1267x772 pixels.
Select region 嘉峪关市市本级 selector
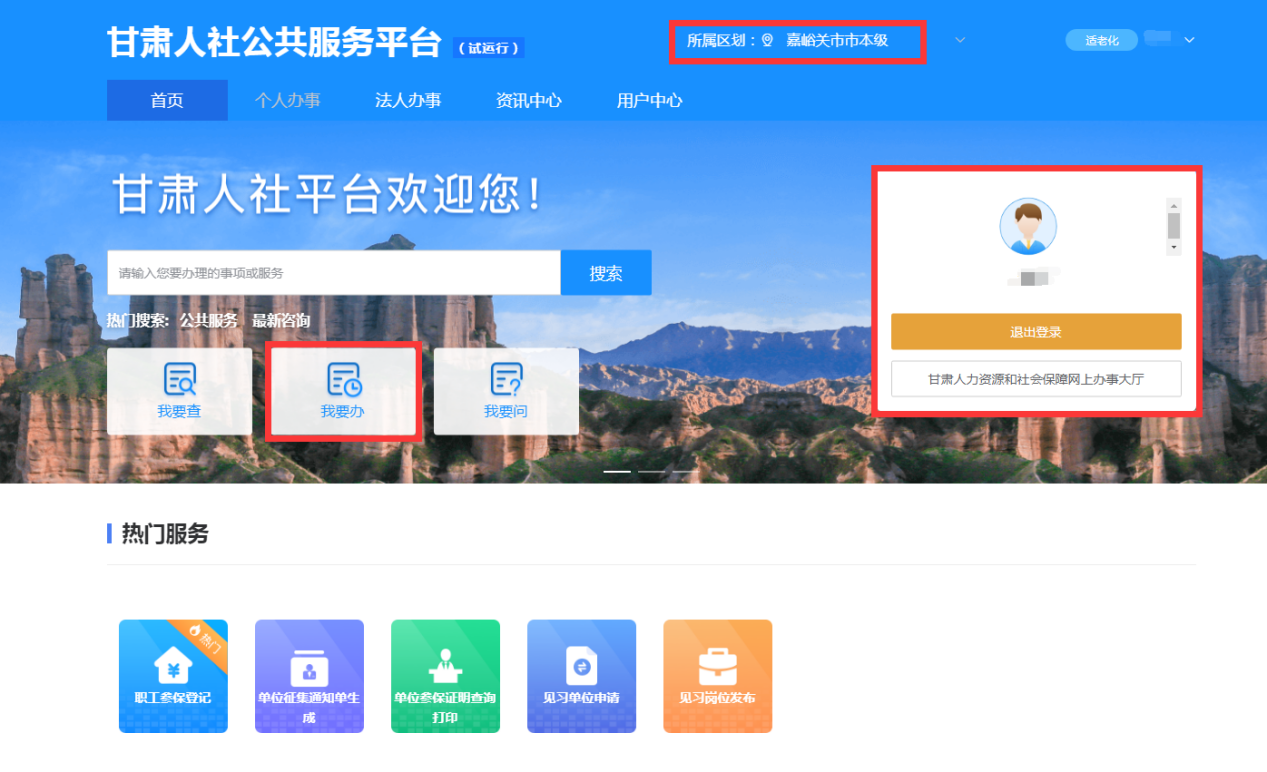coord(836,41)
